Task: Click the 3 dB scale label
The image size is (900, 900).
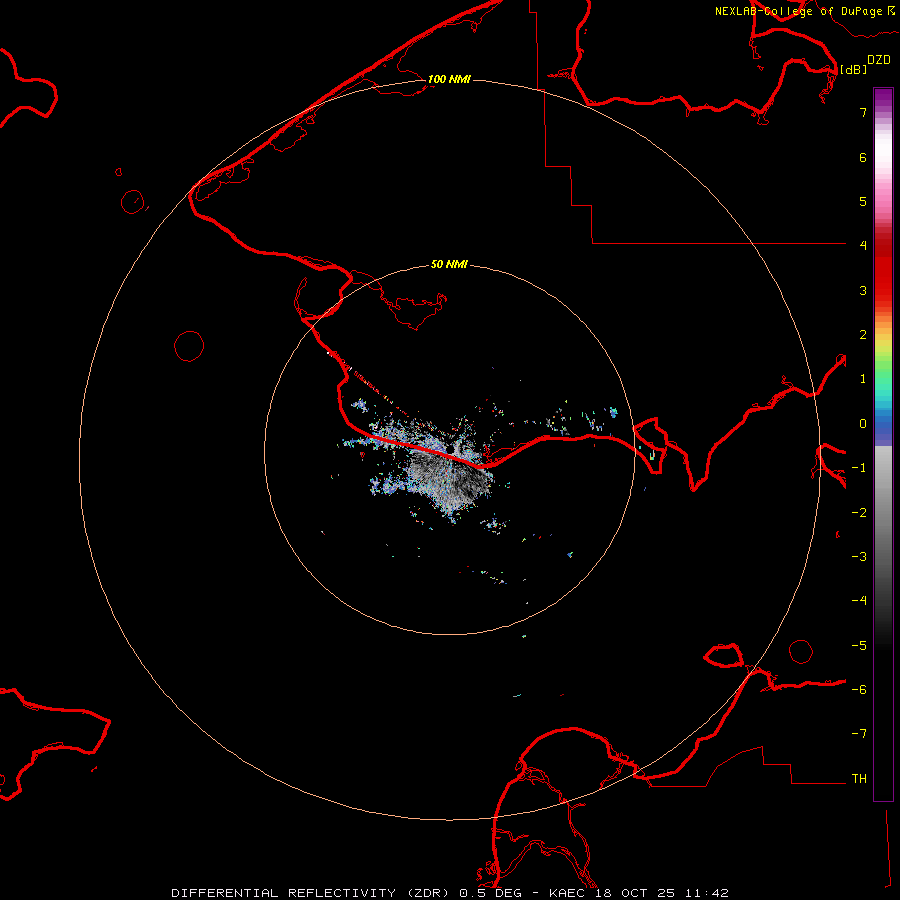Action: (x=863, y=290)
